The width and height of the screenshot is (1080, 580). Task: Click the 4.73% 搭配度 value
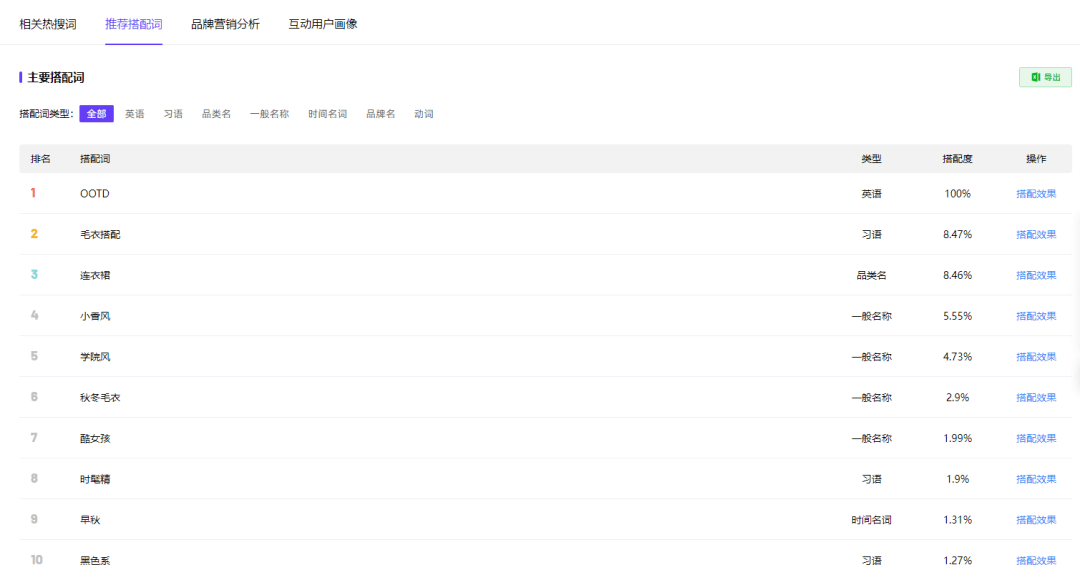[x=957, y=357]
